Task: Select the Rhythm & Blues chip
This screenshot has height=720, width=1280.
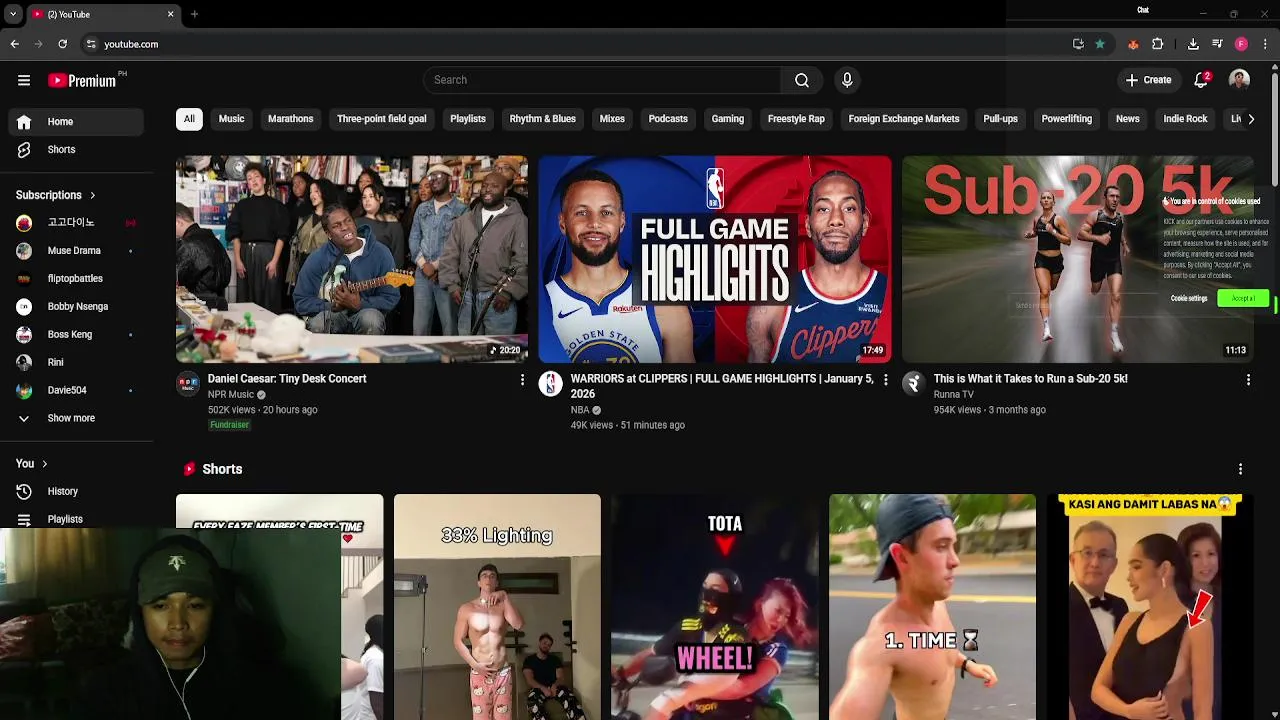Action: pyautogui.click(x=542, y=119)
